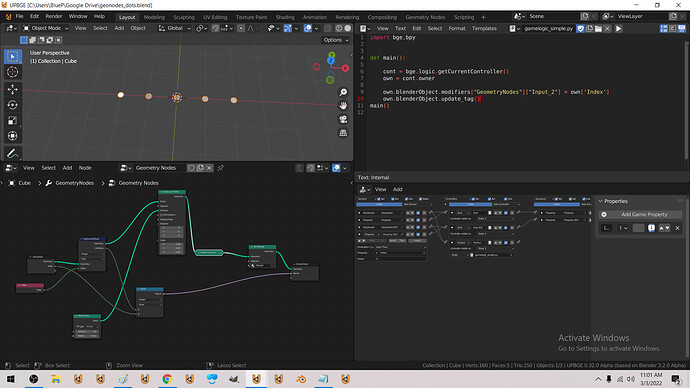
Task: Create new text datablock icon in text editor
Action: [x=590, y=28]
